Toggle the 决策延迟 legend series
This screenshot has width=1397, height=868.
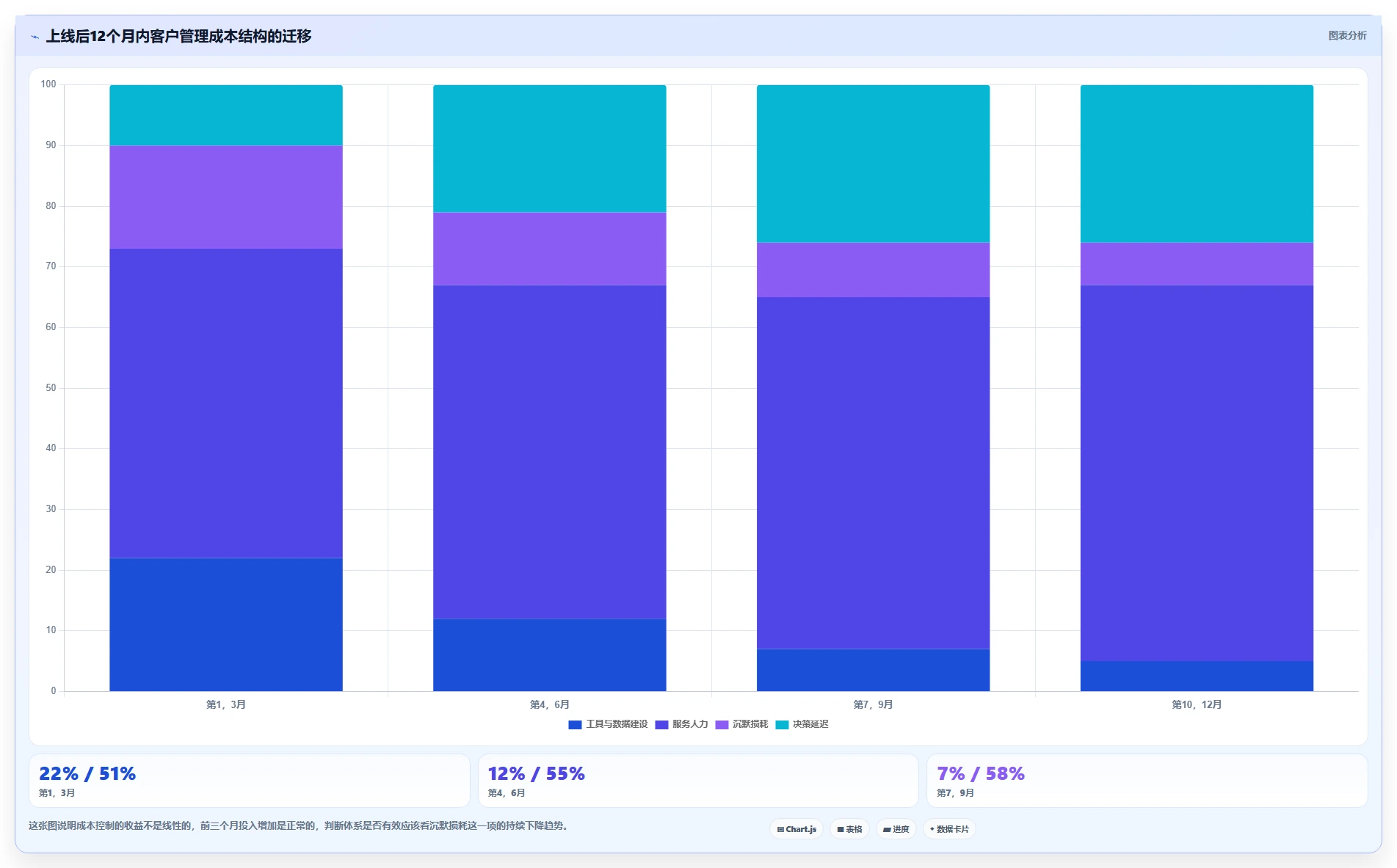pyautogui.click(x=802, y=724)
